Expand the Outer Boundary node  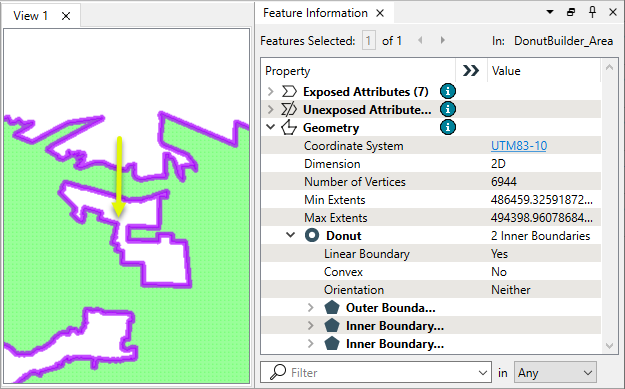311,308
